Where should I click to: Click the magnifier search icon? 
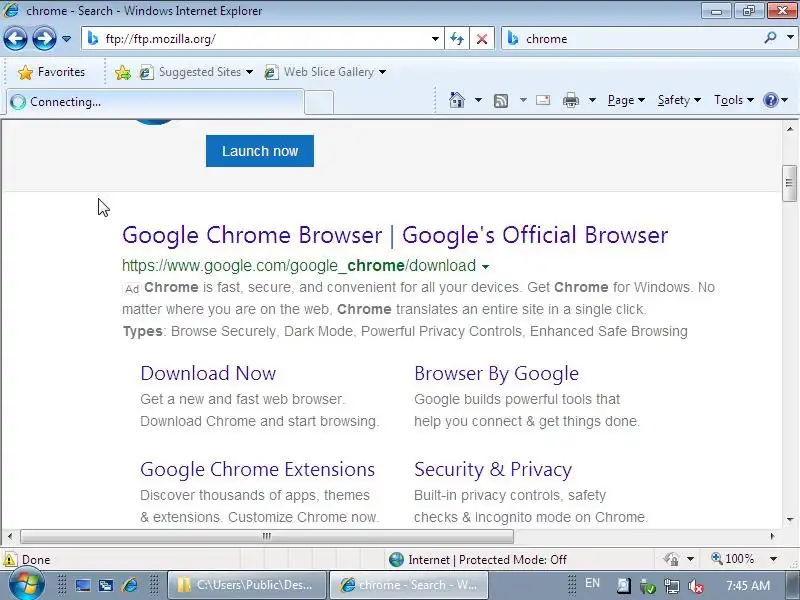[x=770, y=38]
